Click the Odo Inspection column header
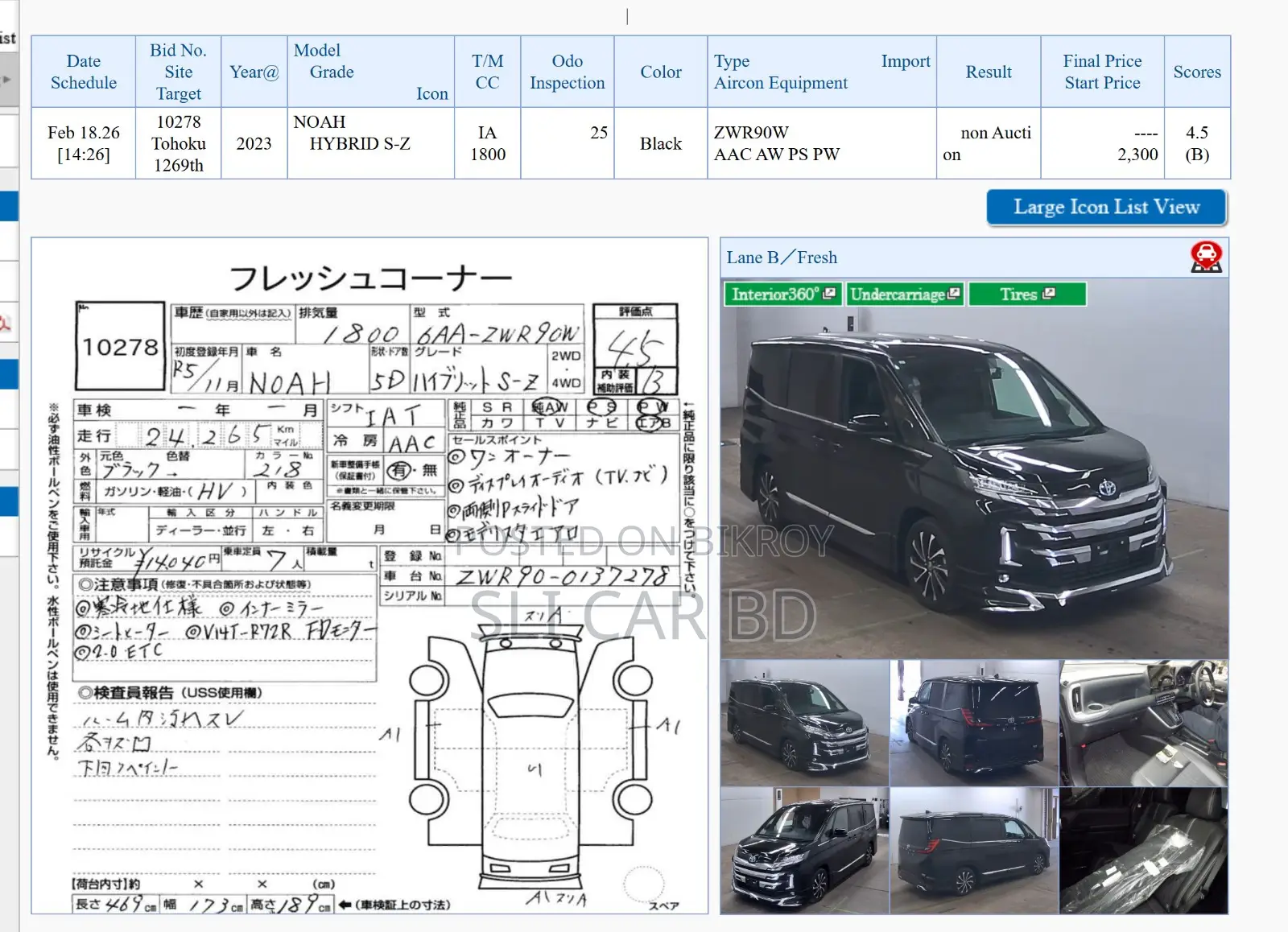 click(568, 72)
